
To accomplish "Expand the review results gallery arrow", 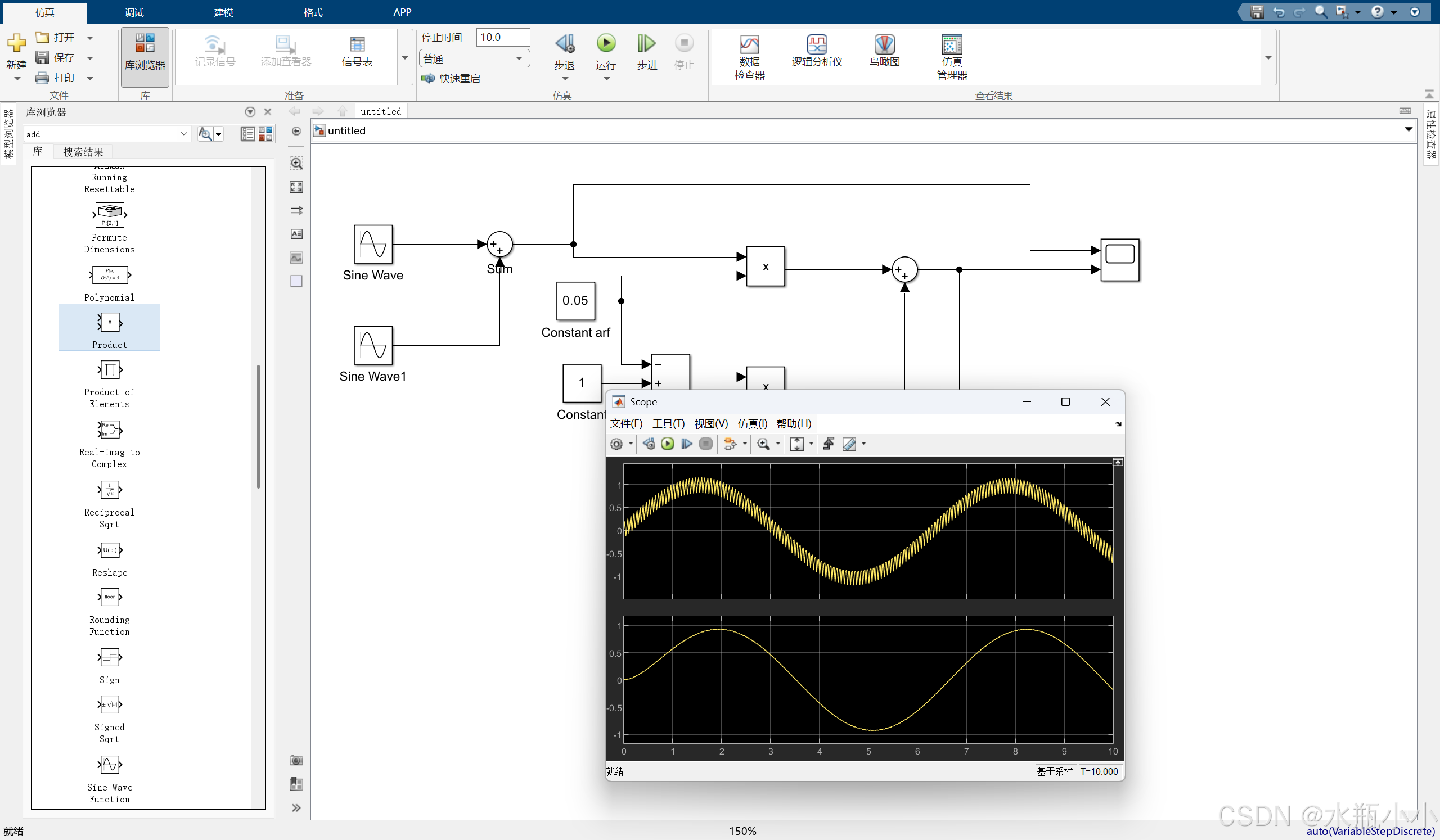I will pyautogui.click(x=1268, y=58).
